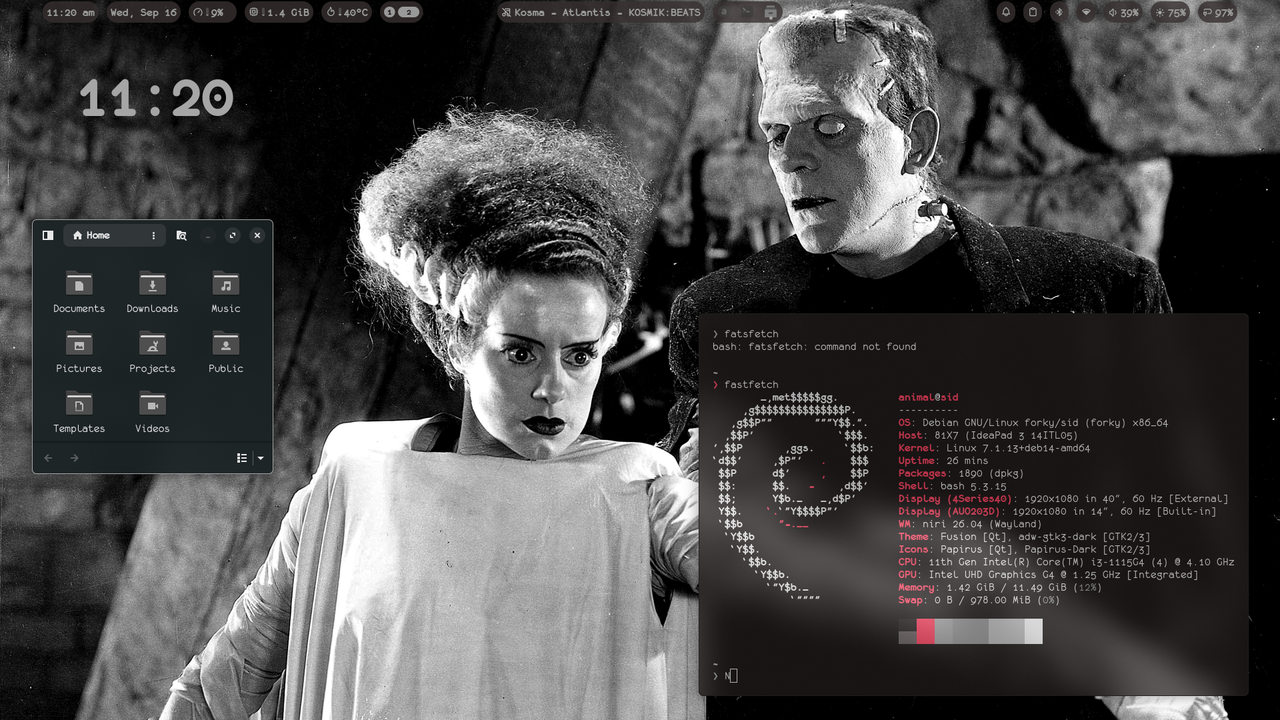1280x720 pixels.
Task: Click the 'Memory: 1.42 GiB / 11.49 GiB' line
Action: pos(1000,587)
